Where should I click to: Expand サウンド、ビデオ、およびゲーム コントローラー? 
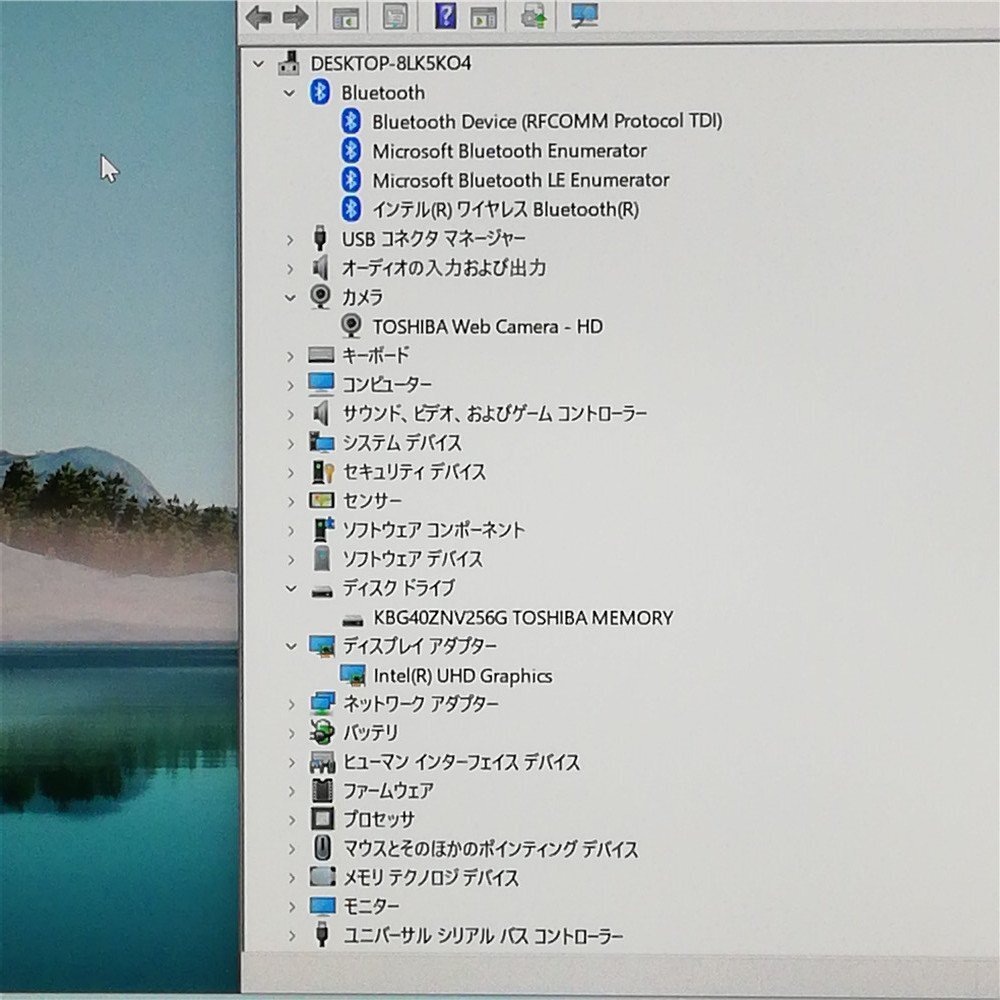[x=291, y=415]
